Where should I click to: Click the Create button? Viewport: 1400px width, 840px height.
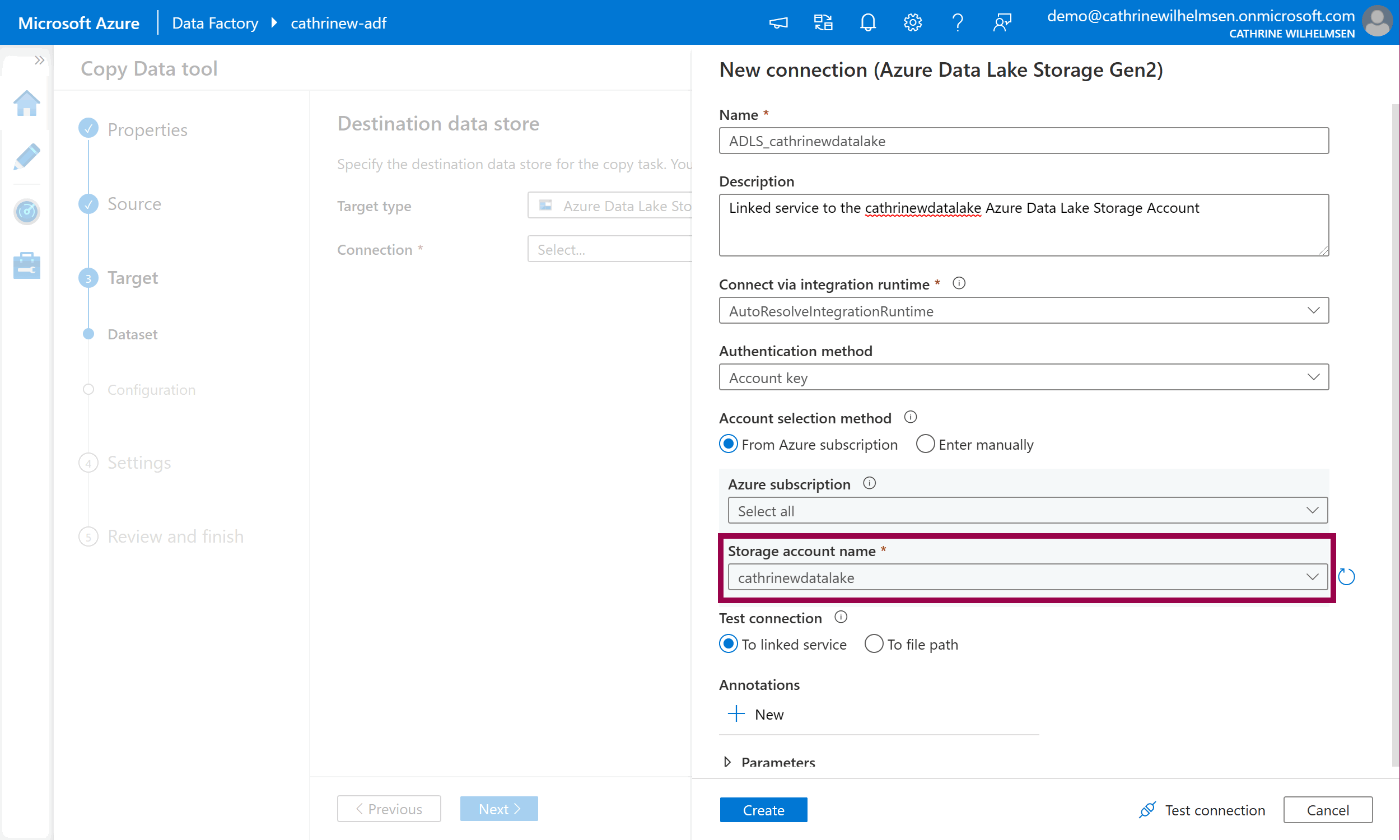pyautogui.click(x=763, y=809)
